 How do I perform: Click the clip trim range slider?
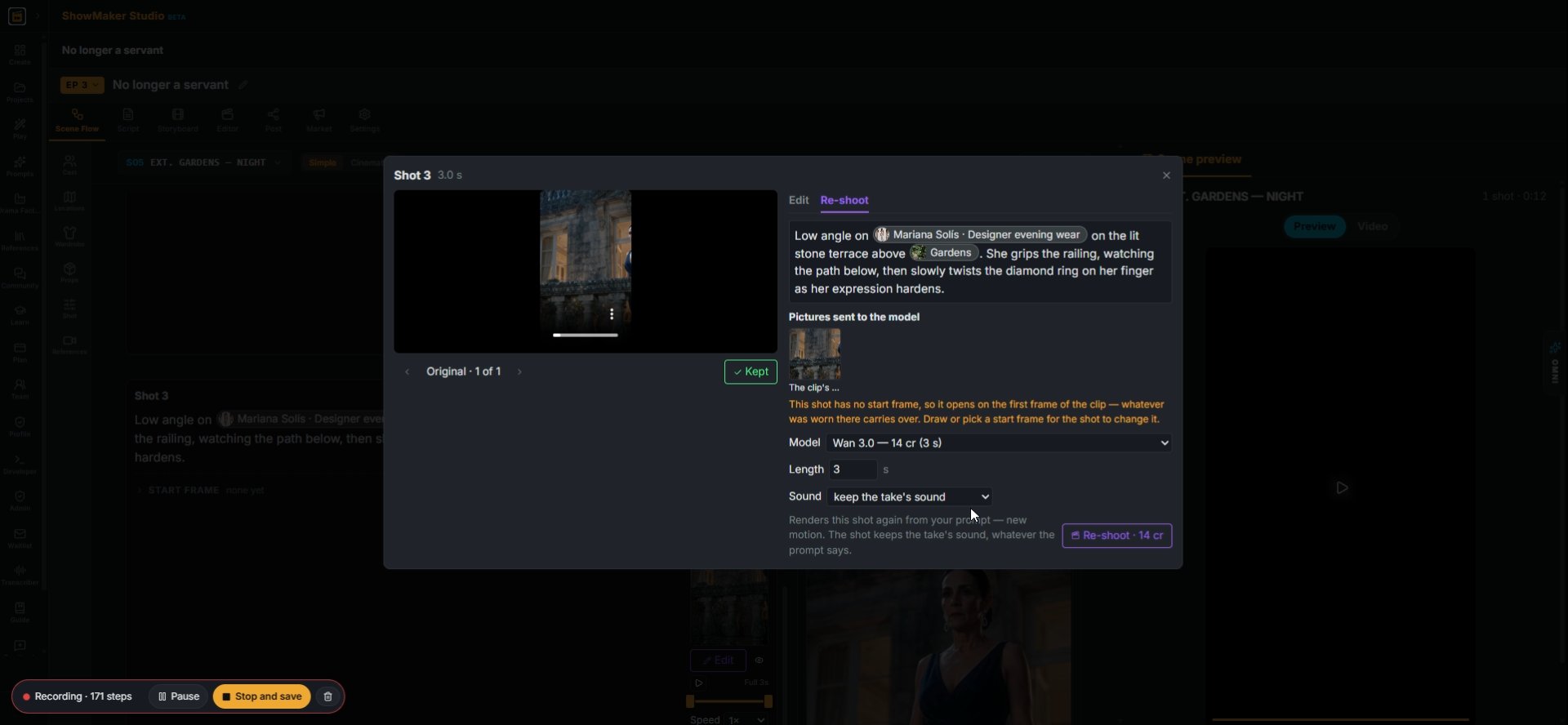730,701
